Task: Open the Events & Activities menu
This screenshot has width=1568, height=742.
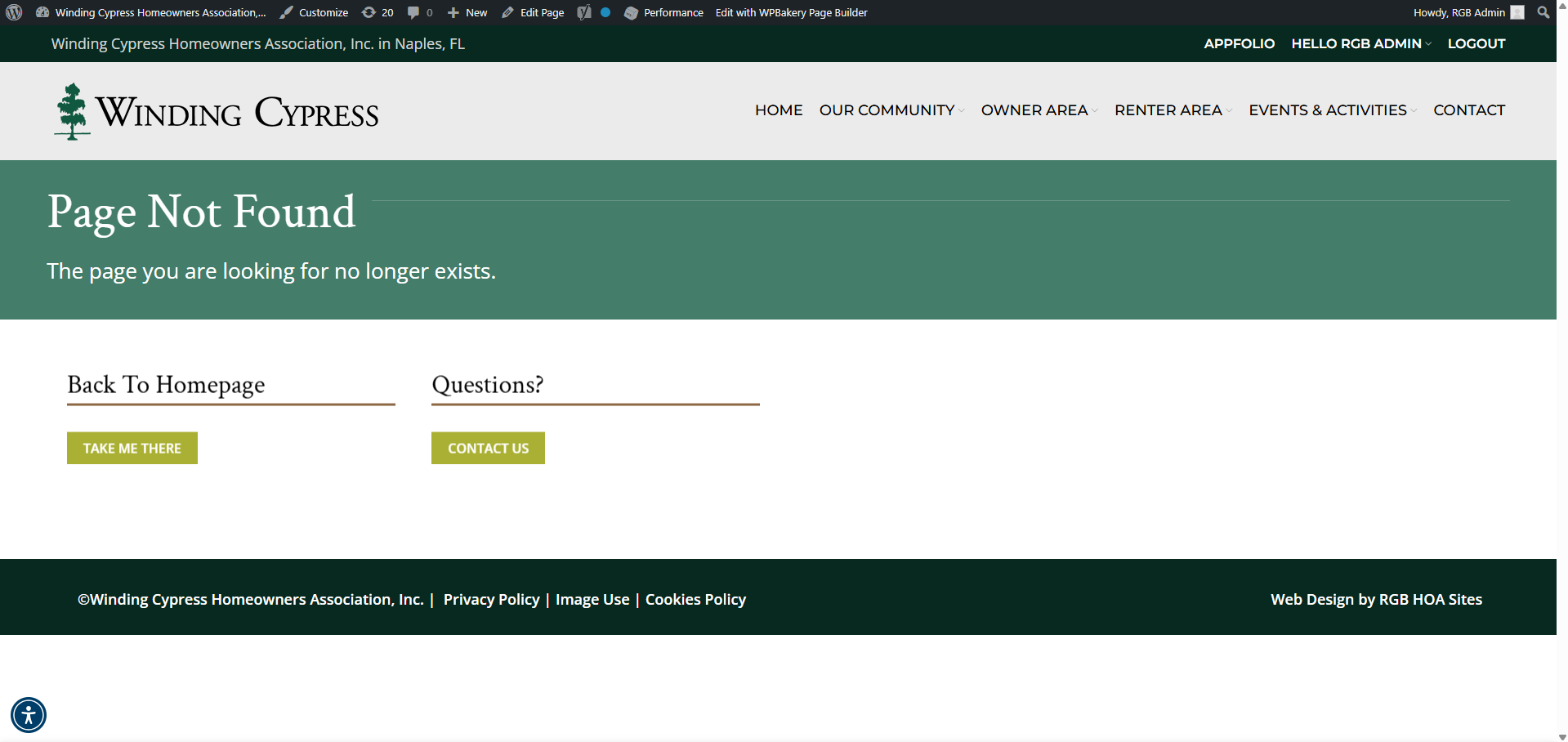Action: click(1333, 110)
